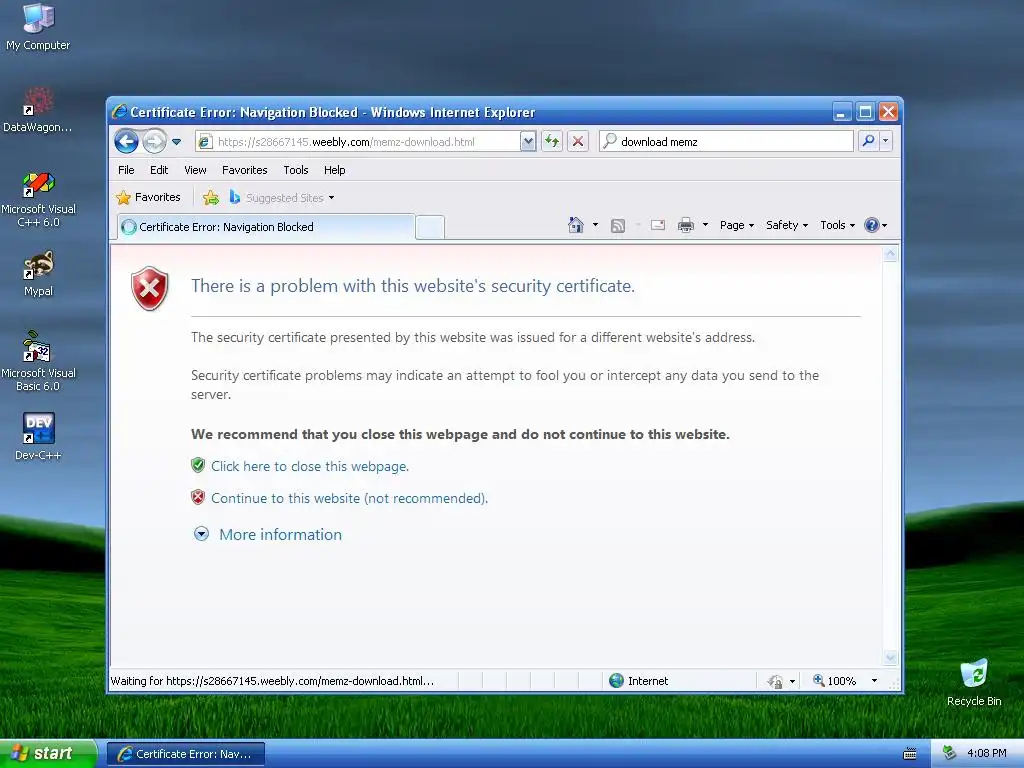Click the green Refresh arrows icon

point(552,141)
